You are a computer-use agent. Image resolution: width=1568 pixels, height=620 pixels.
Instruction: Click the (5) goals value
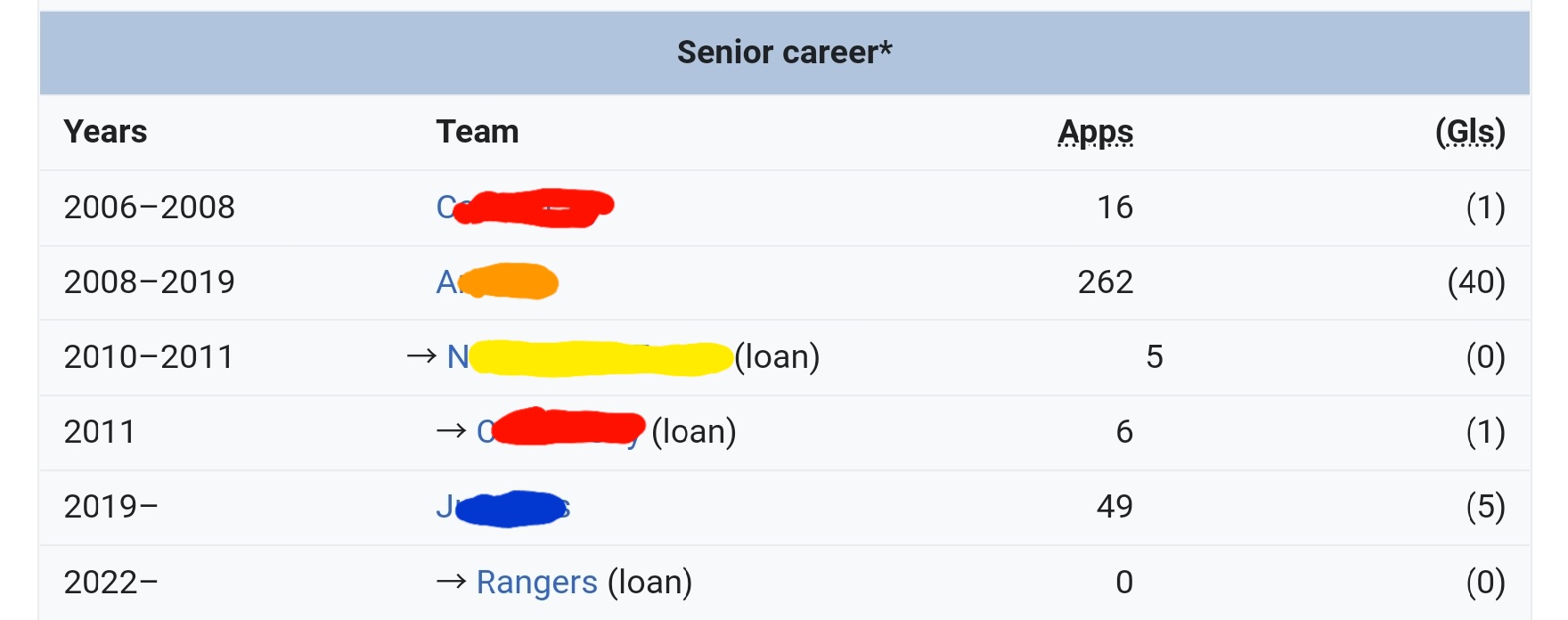pos(1485,507)
